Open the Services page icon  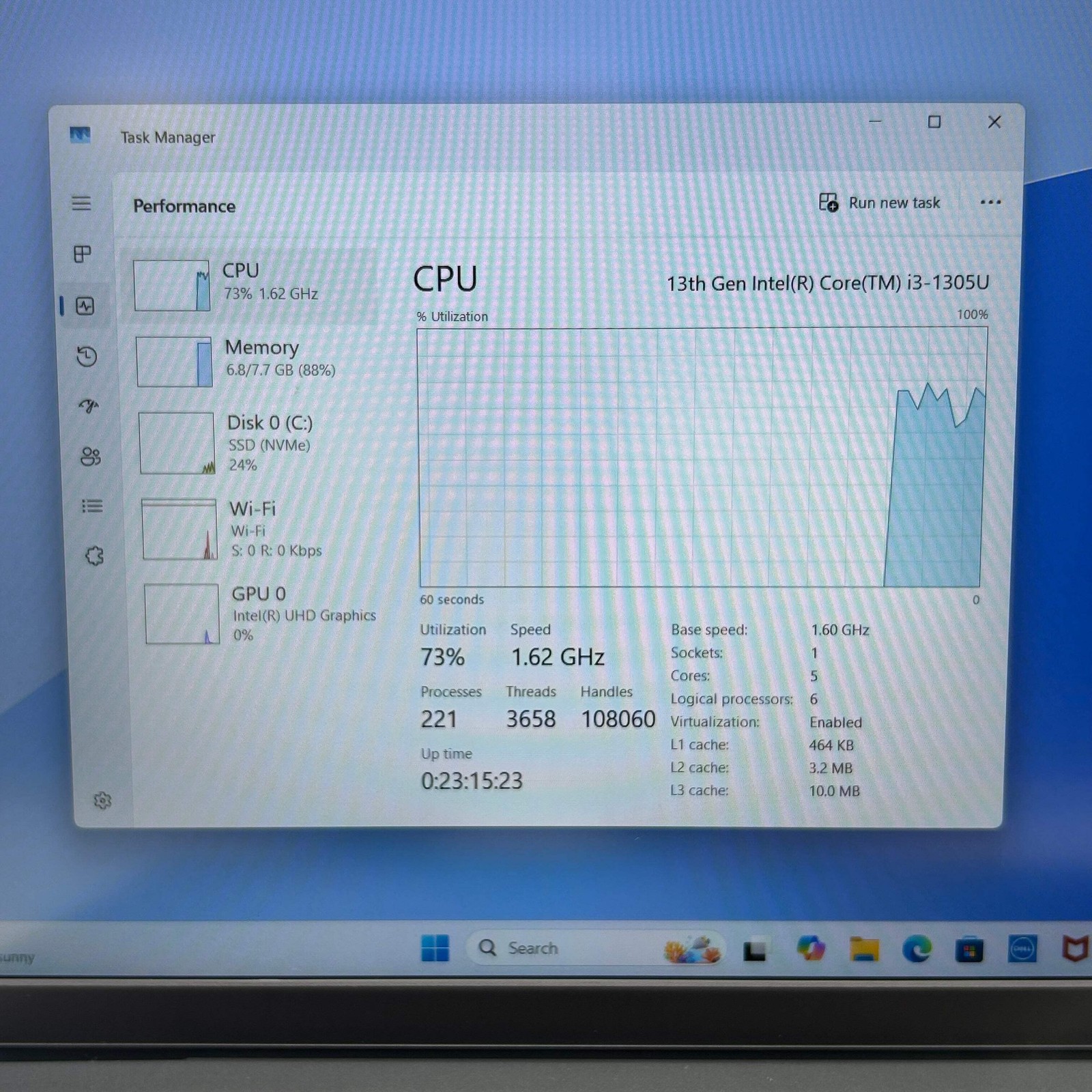click(x=94, y=556)
